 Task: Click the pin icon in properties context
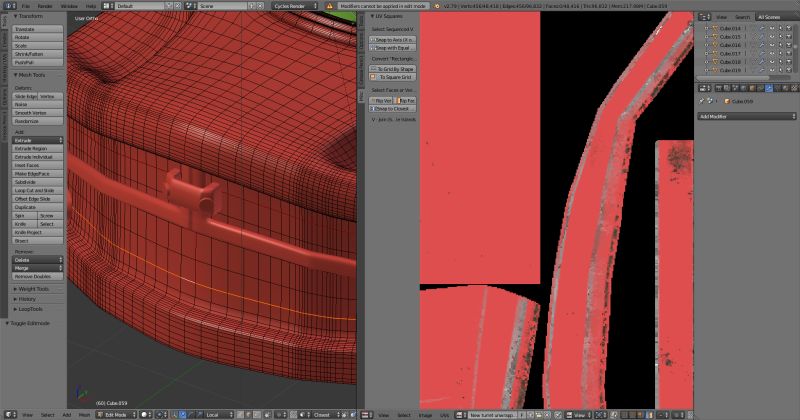(x=702, y=101)
